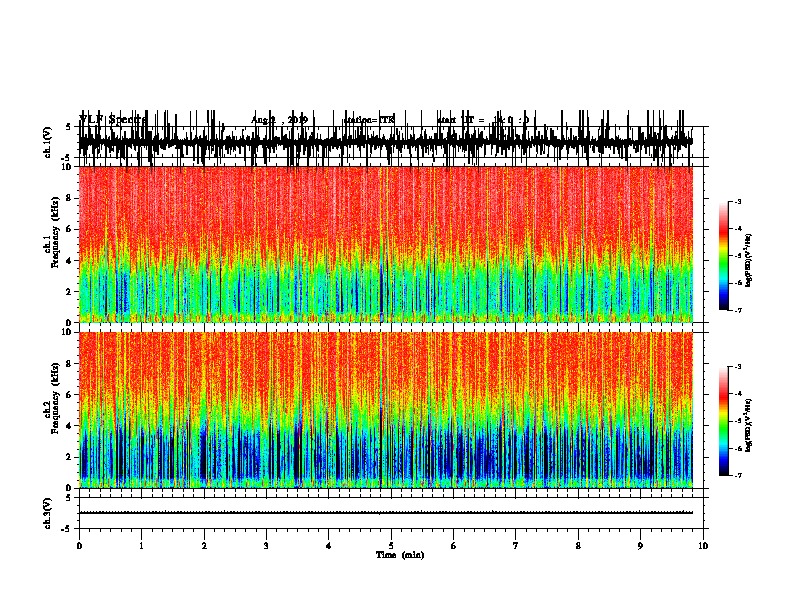
Task: Click time axis tick label '7'
Action: coord(515,545)
